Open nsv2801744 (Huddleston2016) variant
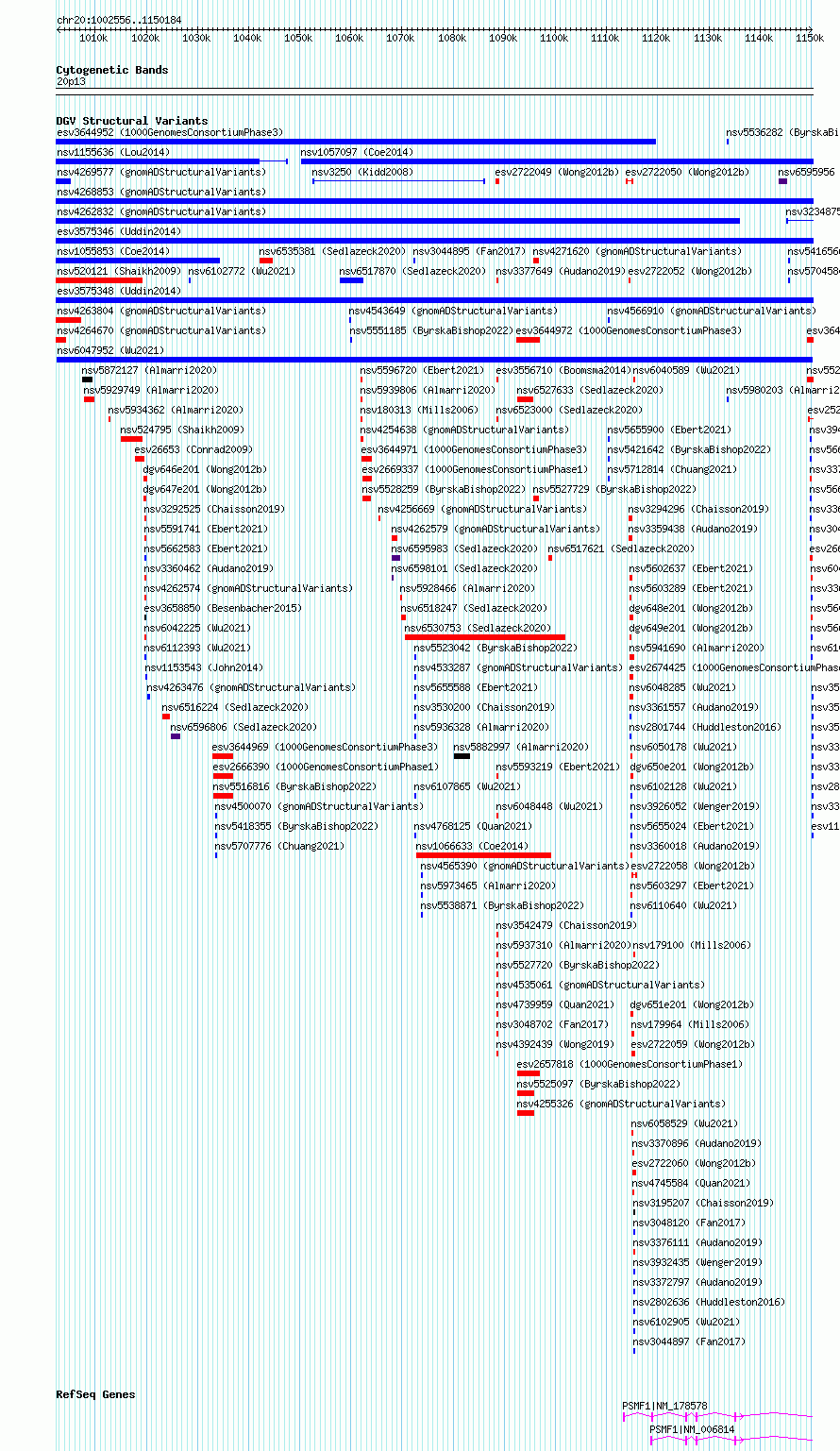 pyautogui.click(x=705, y=727)
